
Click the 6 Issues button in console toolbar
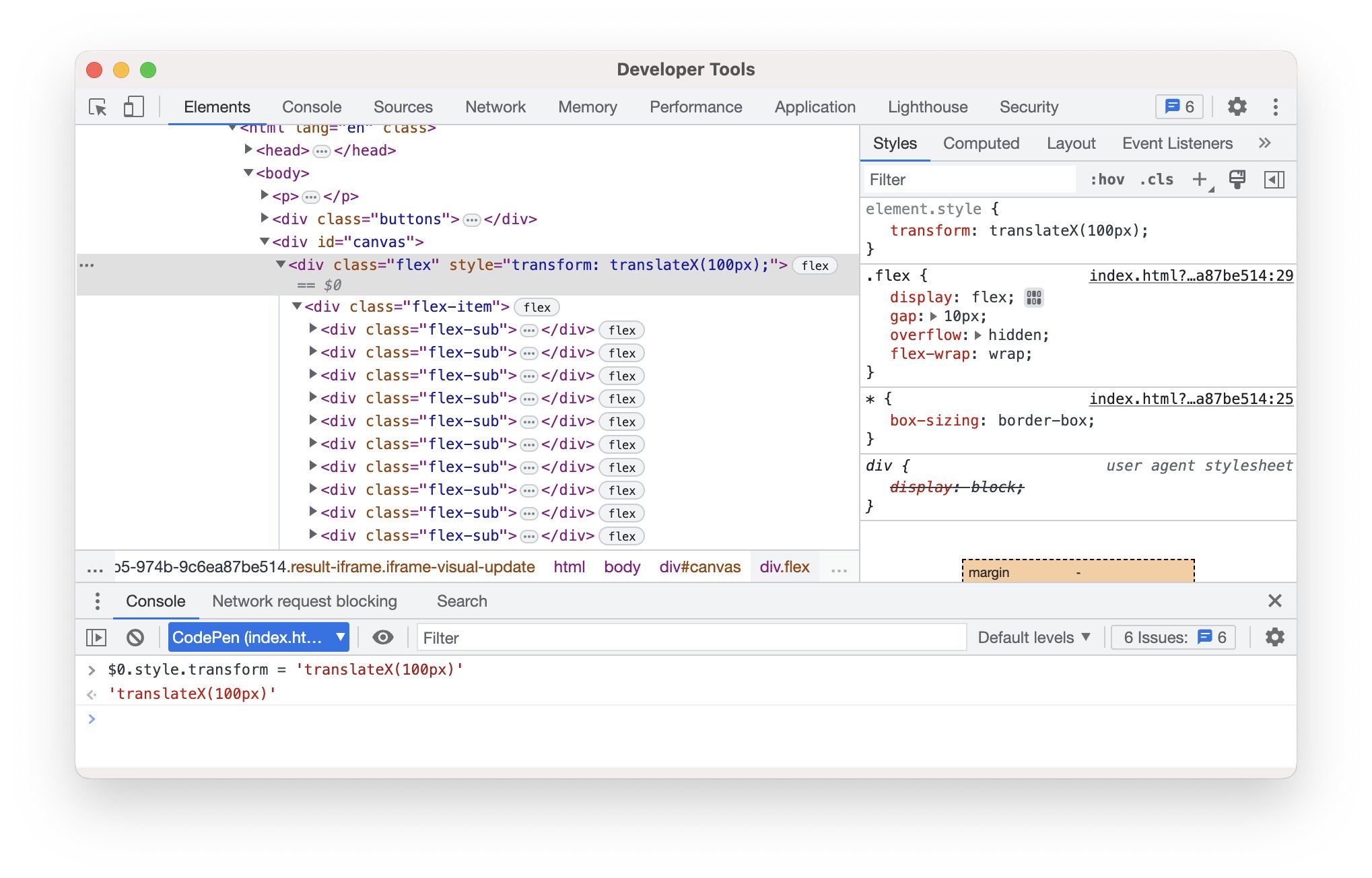[1173, 637]
